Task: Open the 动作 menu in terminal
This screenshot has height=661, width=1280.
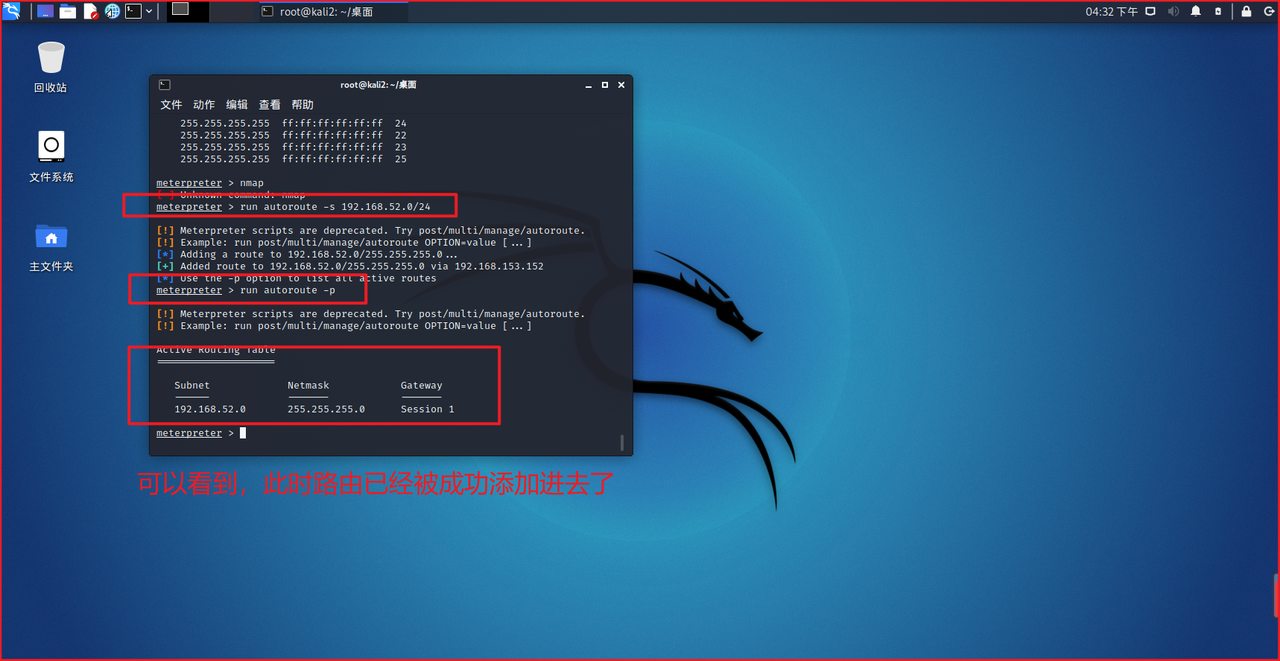Action: (204, 104)
